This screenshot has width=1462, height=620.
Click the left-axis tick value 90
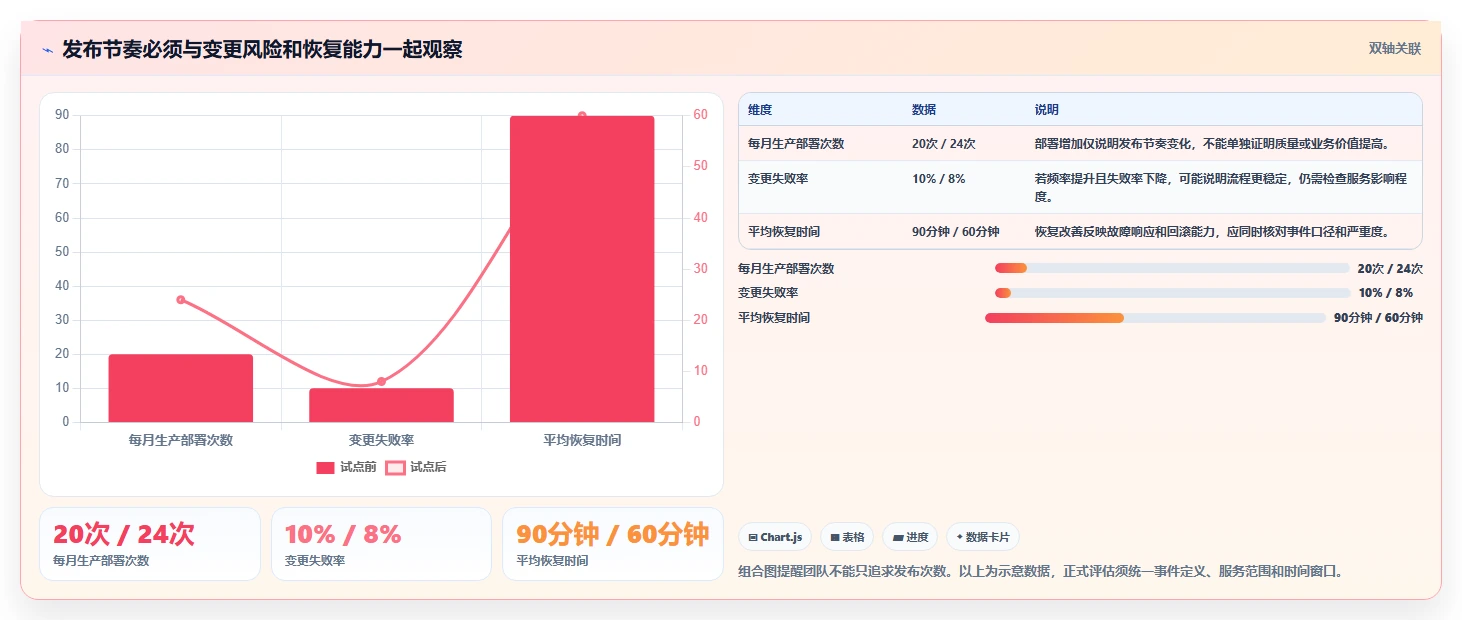(62, 115)
